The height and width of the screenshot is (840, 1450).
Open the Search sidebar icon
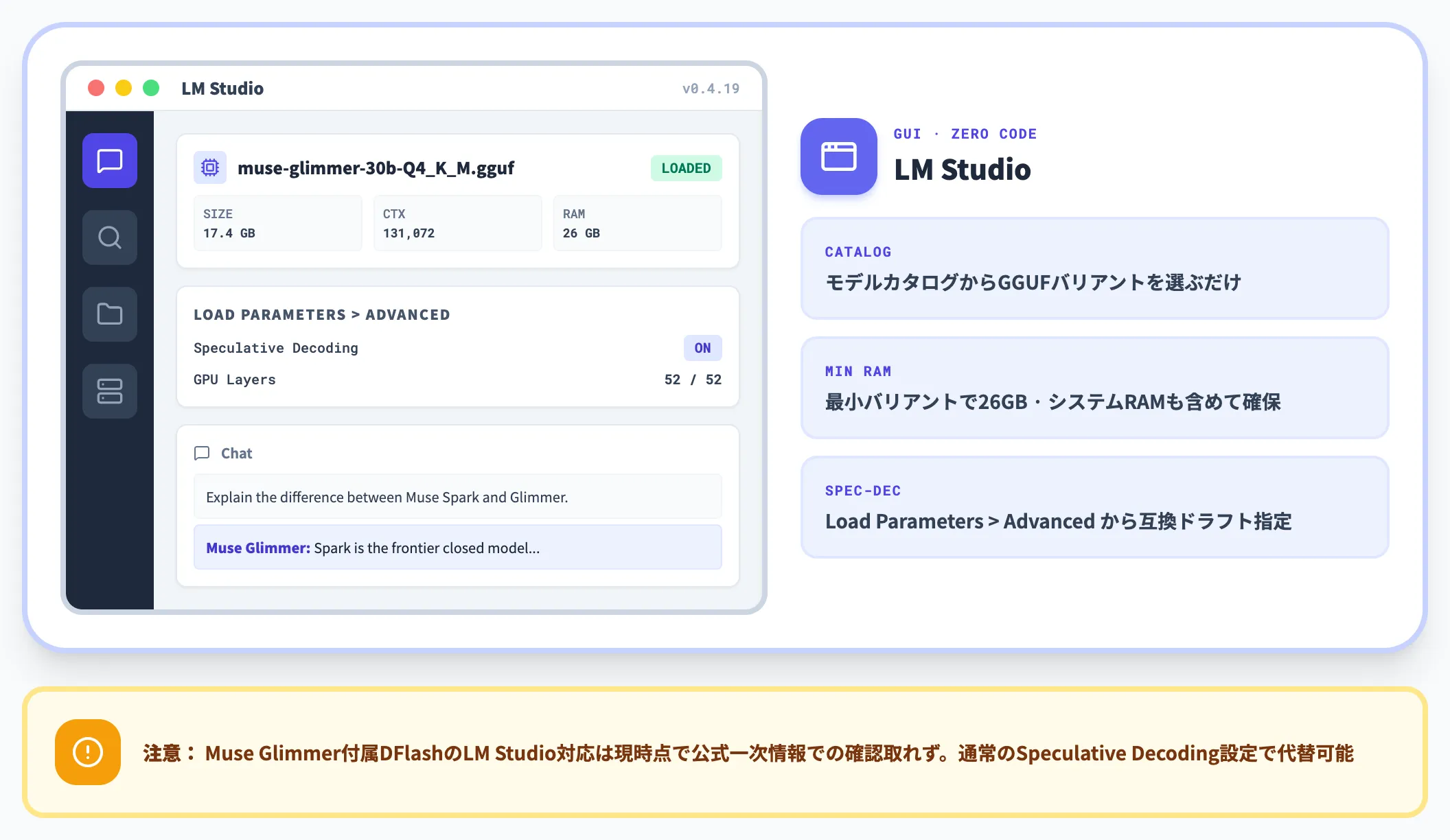click(110, 237)
